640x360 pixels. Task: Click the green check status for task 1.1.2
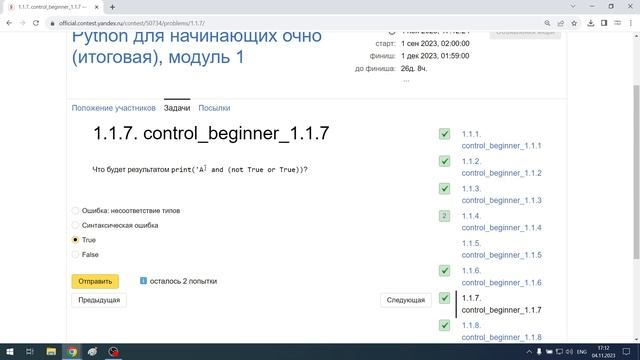pyautogui.click(x=444, y=161)
